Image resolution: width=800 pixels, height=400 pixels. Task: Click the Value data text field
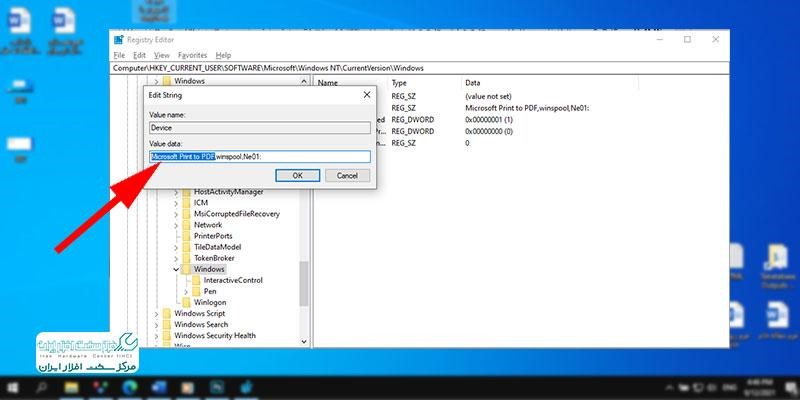[260, 157]
